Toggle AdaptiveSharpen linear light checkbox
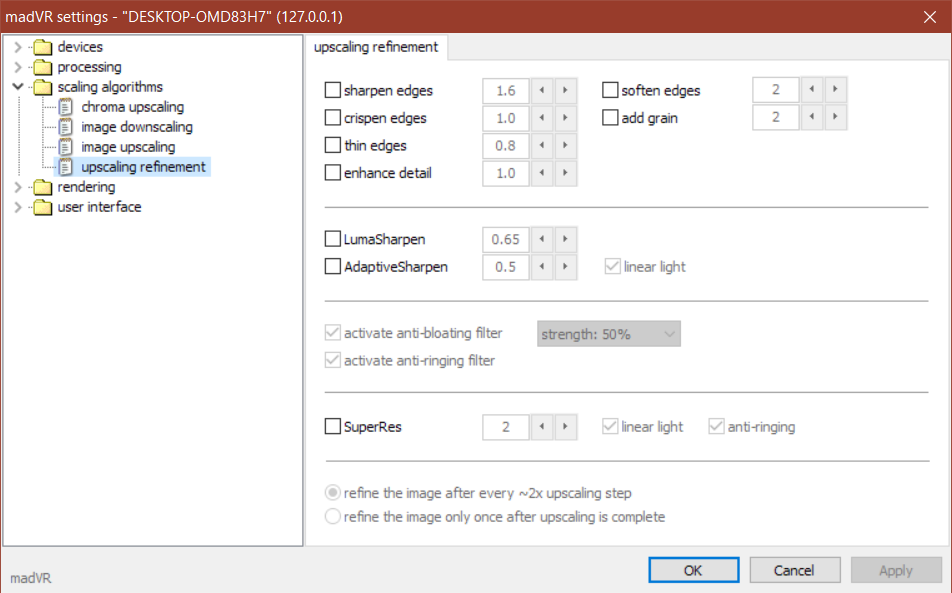952x593 pixels. tap(613, 266)
